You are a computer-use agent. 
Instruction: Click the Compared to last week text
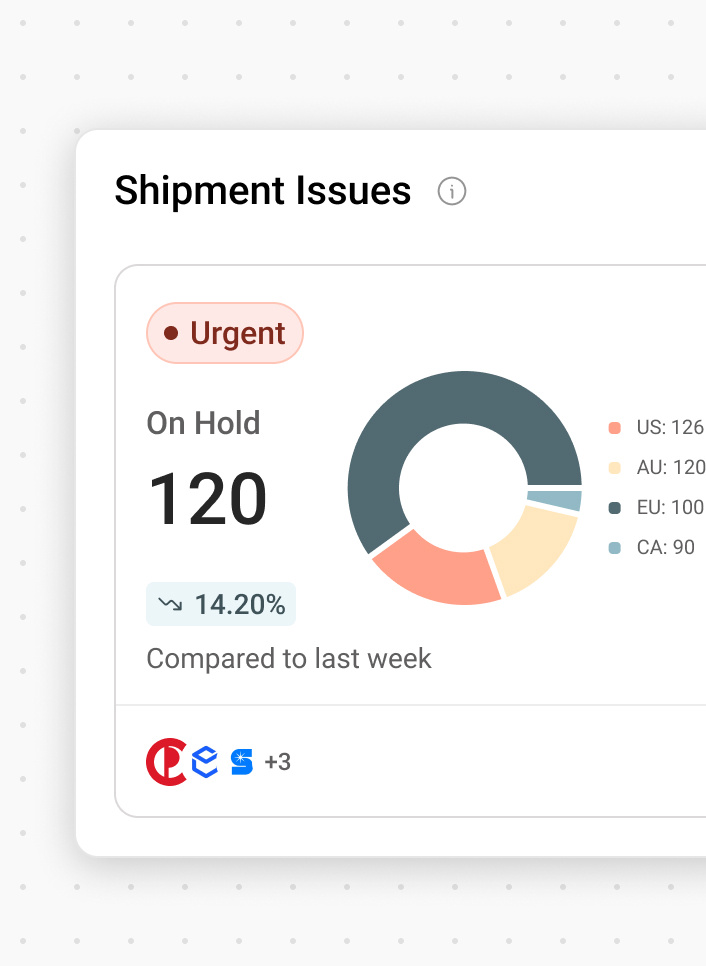[x=289, y=659]
